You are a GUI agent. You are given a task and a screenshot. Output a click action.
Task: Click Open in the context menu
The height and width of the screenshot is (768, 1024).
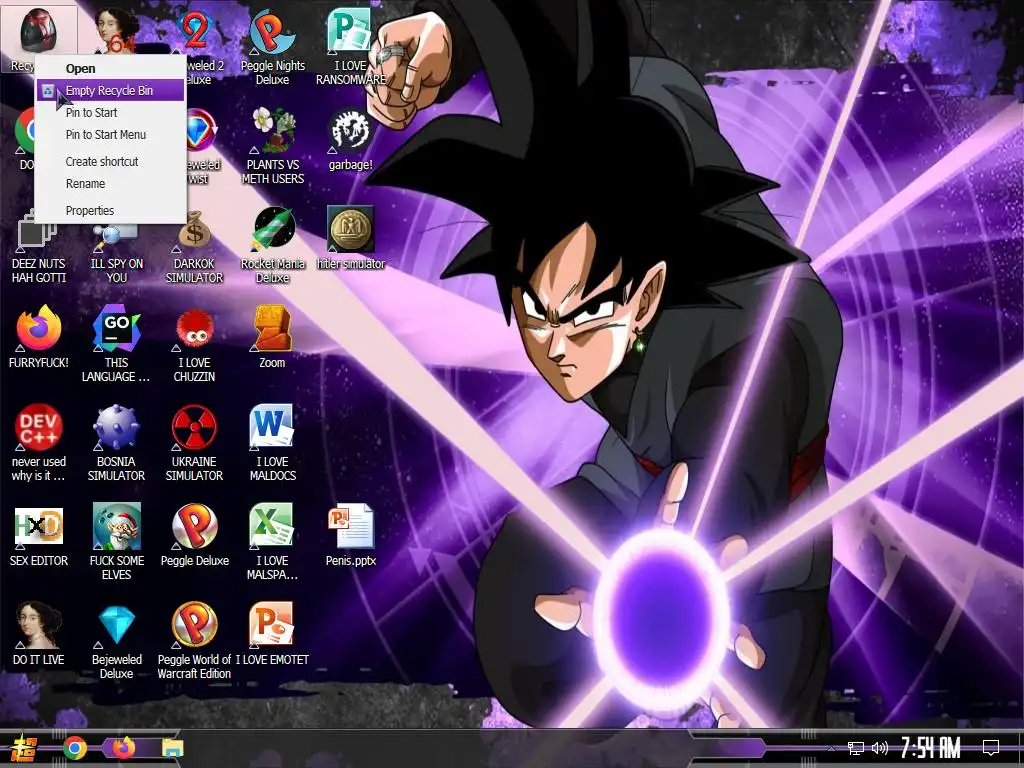pyautogui.click(x=80, y=69)
